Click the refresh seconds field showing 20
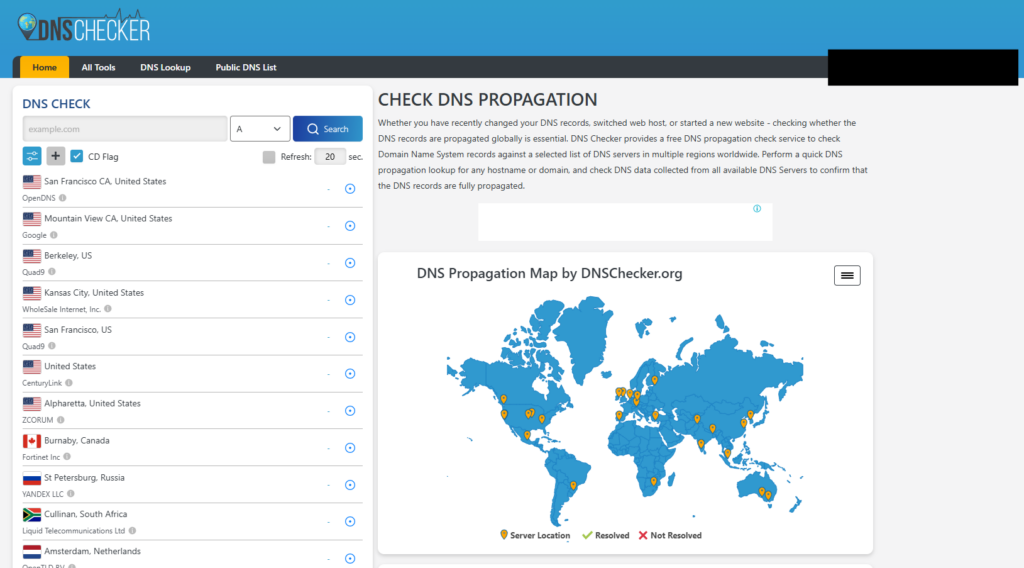Image resolution: width=1024 pixels, height=568 pixels. point(329,157)
